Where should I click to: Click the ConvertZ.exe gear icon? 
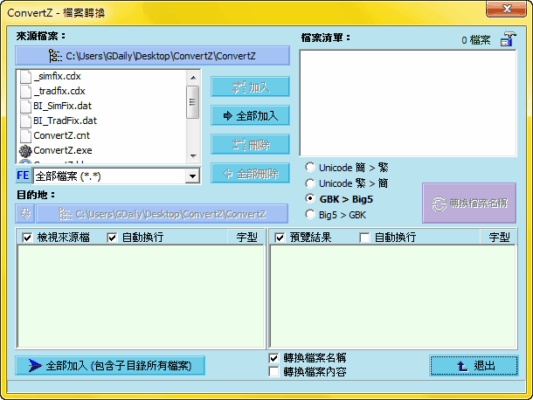click(25, 151)
